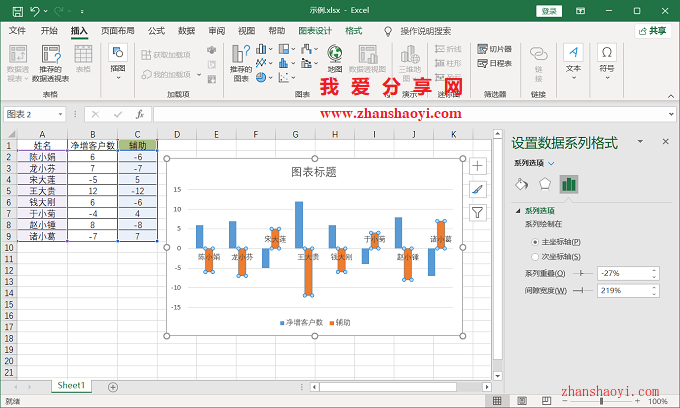The height and width of the screenshot is (408, 680).
Task: Open the Chart Design (图表设计) tab
Action: tap(315, 31)
